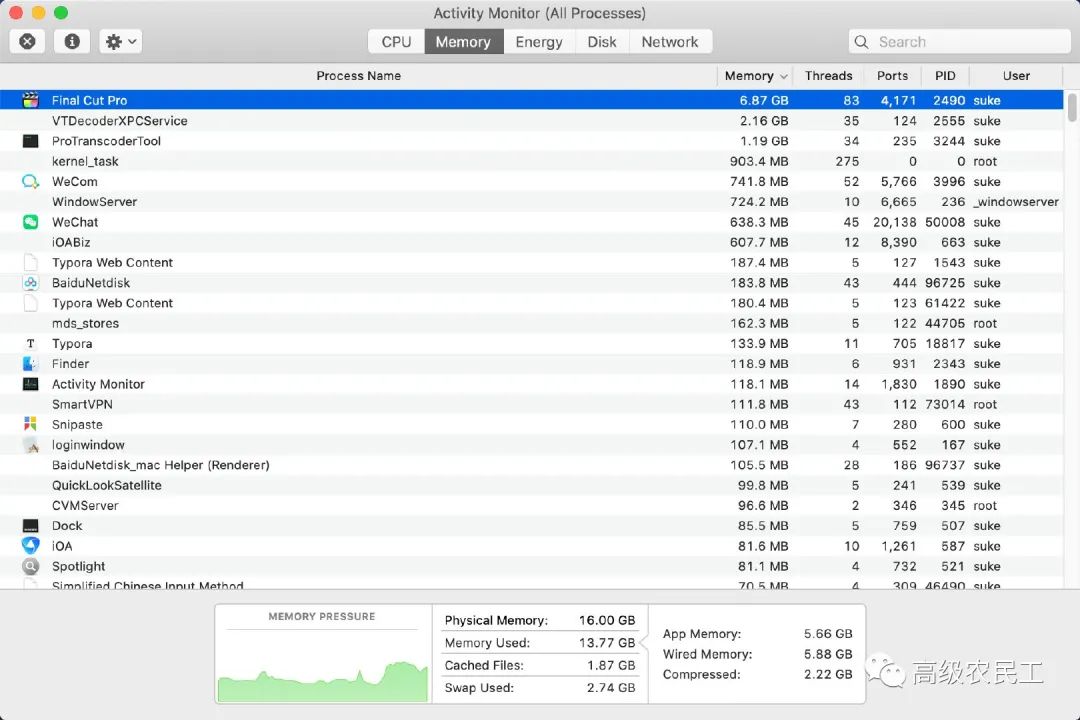Sort by Process Name column header
The width and height of the screenshot is (1080, 720).
point(358,76)
